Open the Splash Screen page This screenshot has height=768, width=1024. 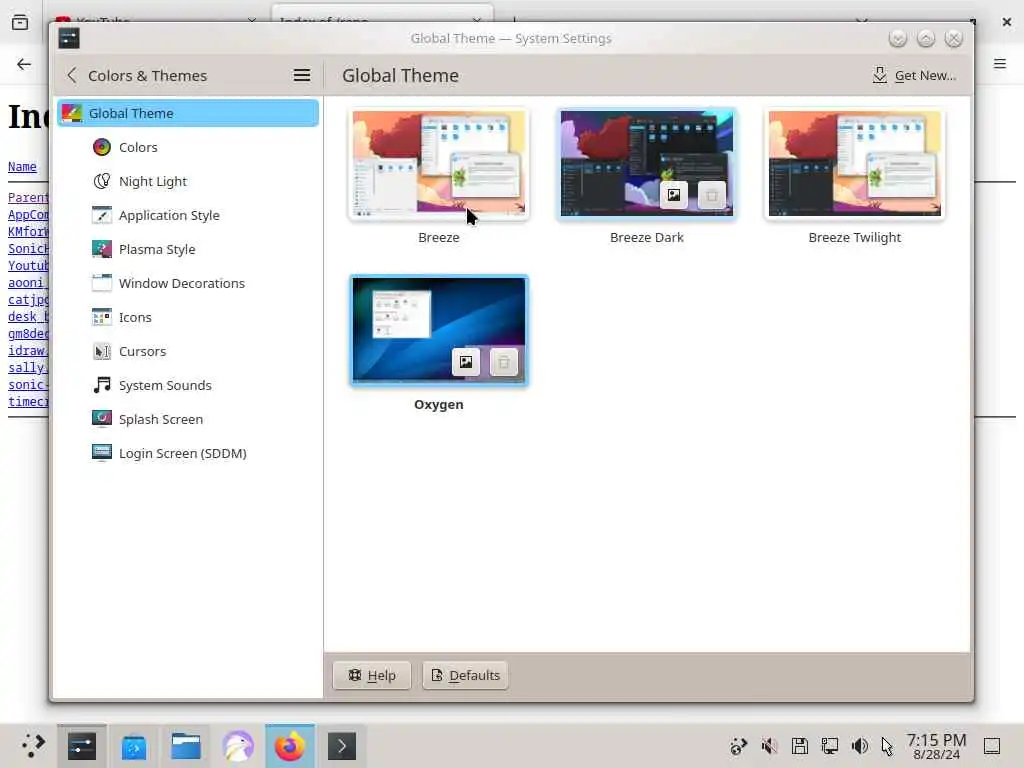tap(188, 419)
